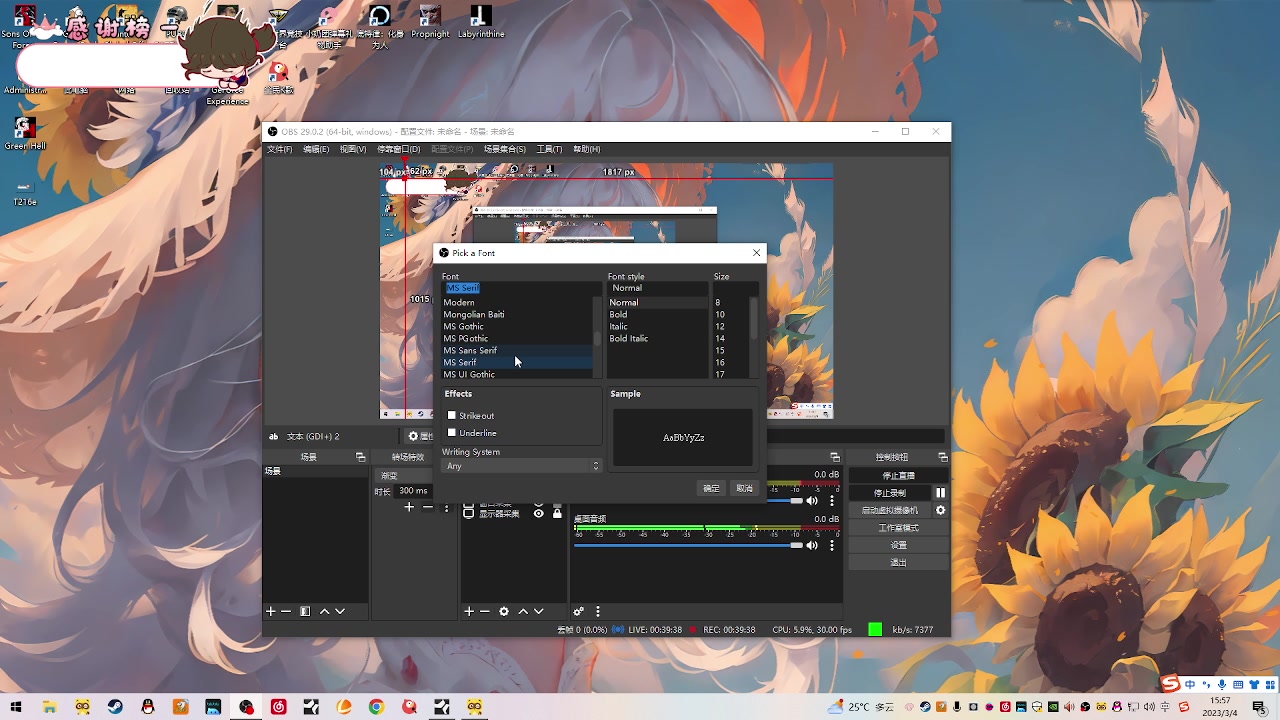
Task: Click the 停止录制 stop recording button
Action: click(x=890, y=493)
